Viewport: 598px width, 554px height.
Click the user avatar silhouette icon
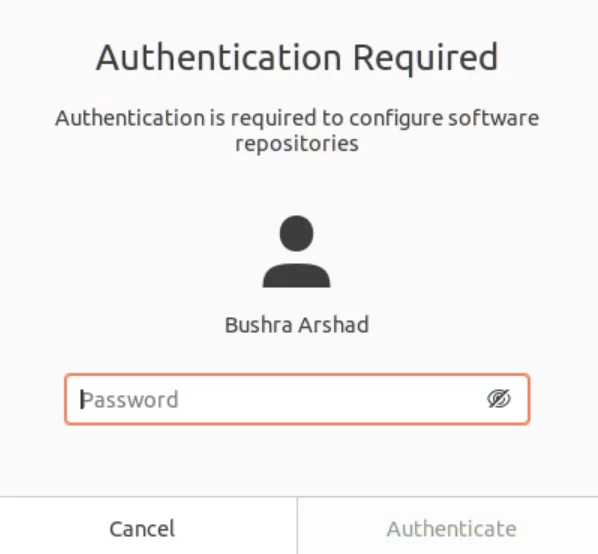(x=296, y=251)
